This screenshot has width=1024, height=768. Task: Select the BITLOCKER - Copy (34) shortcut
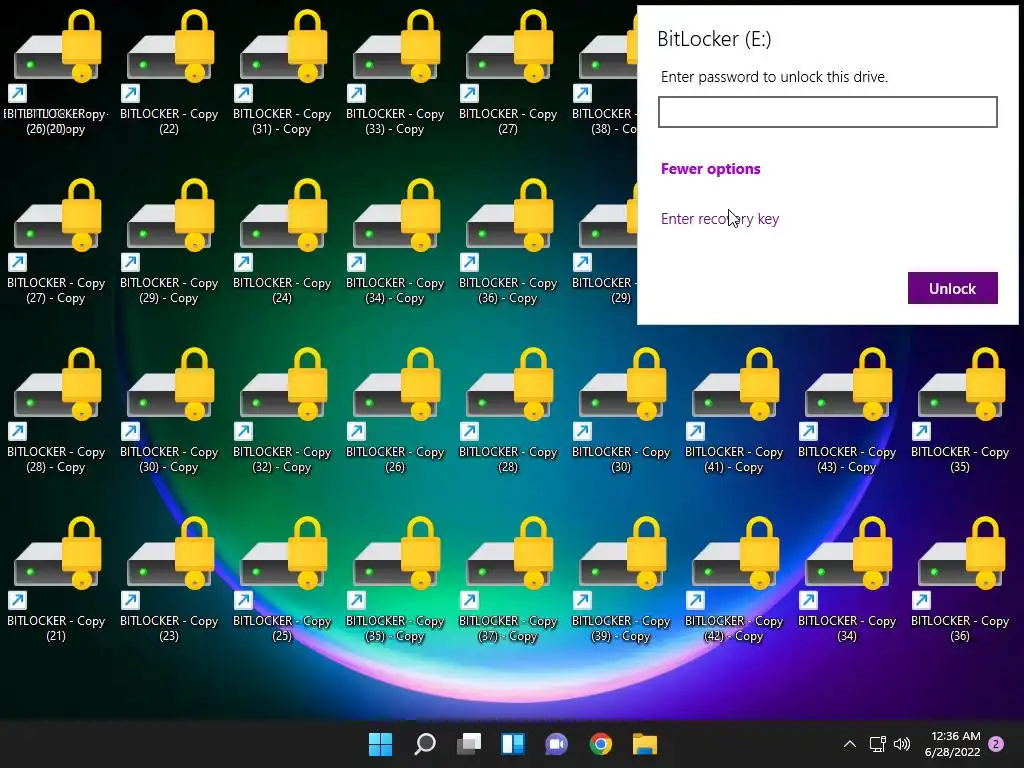847,579
